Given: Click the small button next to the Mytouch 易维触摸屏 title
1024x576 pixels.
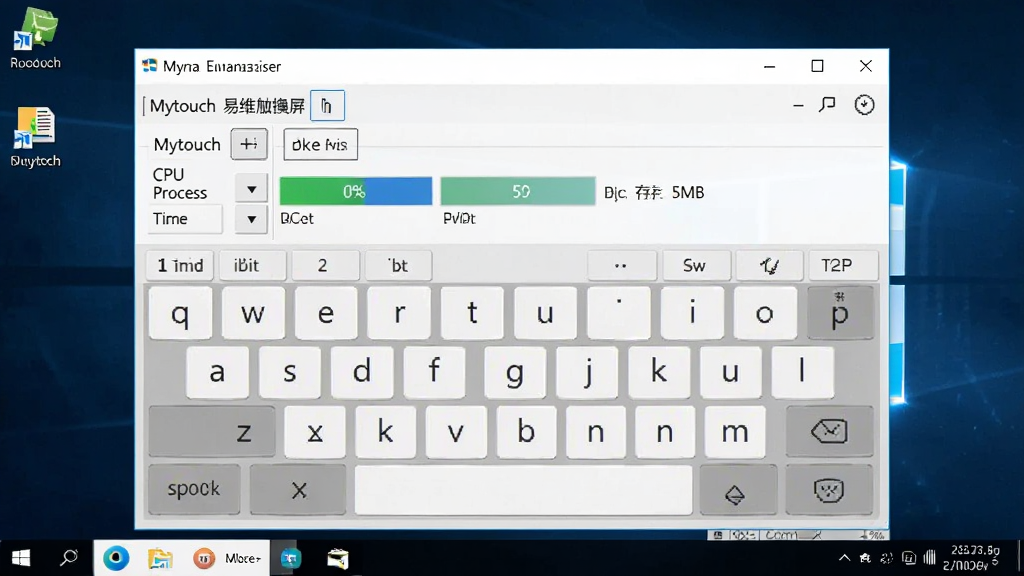Looking at the screenshot, I should pos(327,106).
